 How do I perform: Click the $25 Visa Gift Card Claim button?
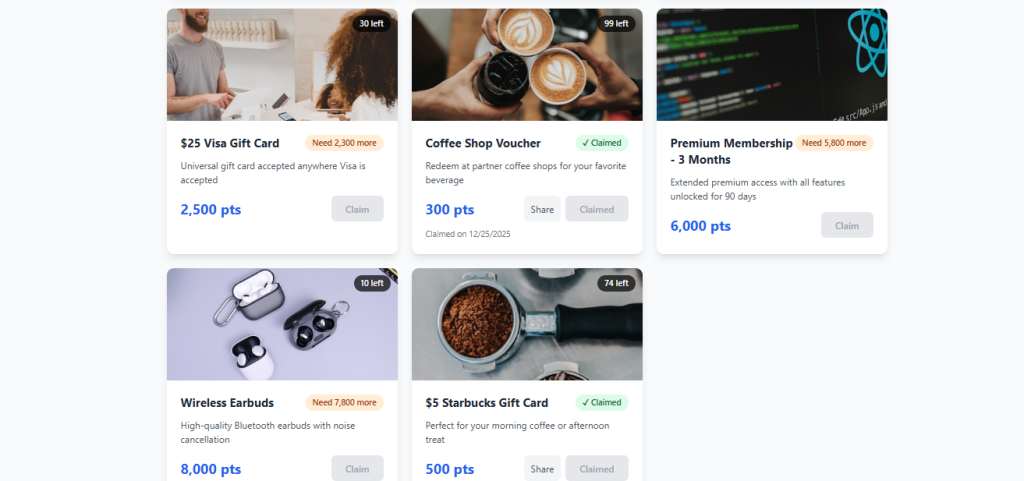tap(357, 209)
